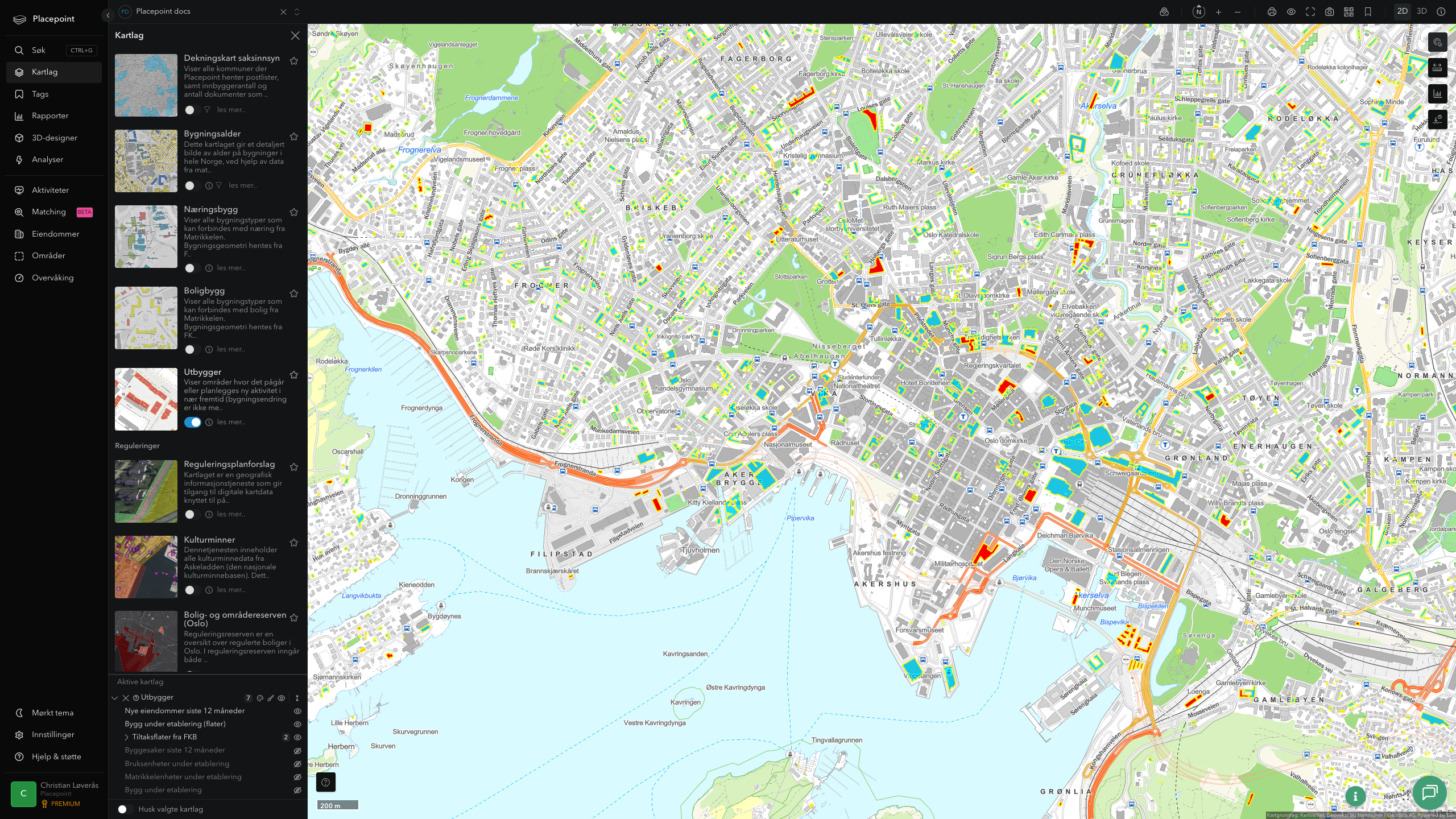Open the basemap picker icon in top toolbar
The height and width of the screenshot is (819, 1456).
(x=1164, y=12)
